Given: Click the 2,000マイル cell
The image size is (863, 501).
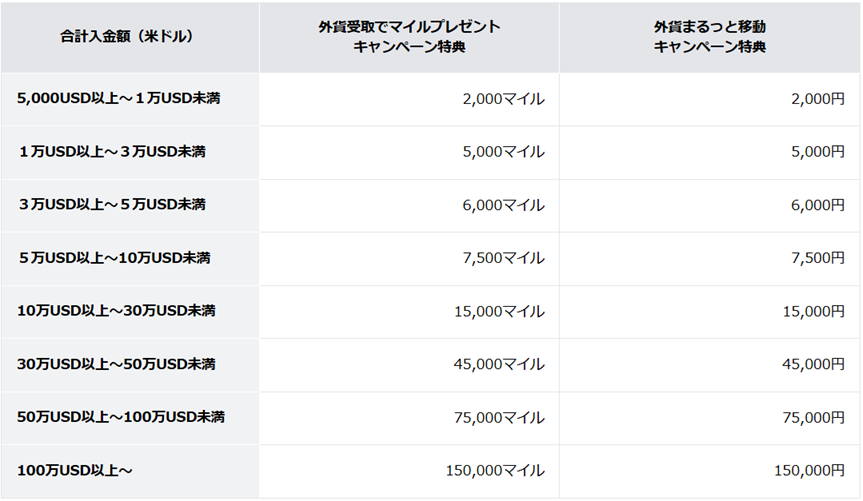Looking at the screenshot, I should coord(503,99).
